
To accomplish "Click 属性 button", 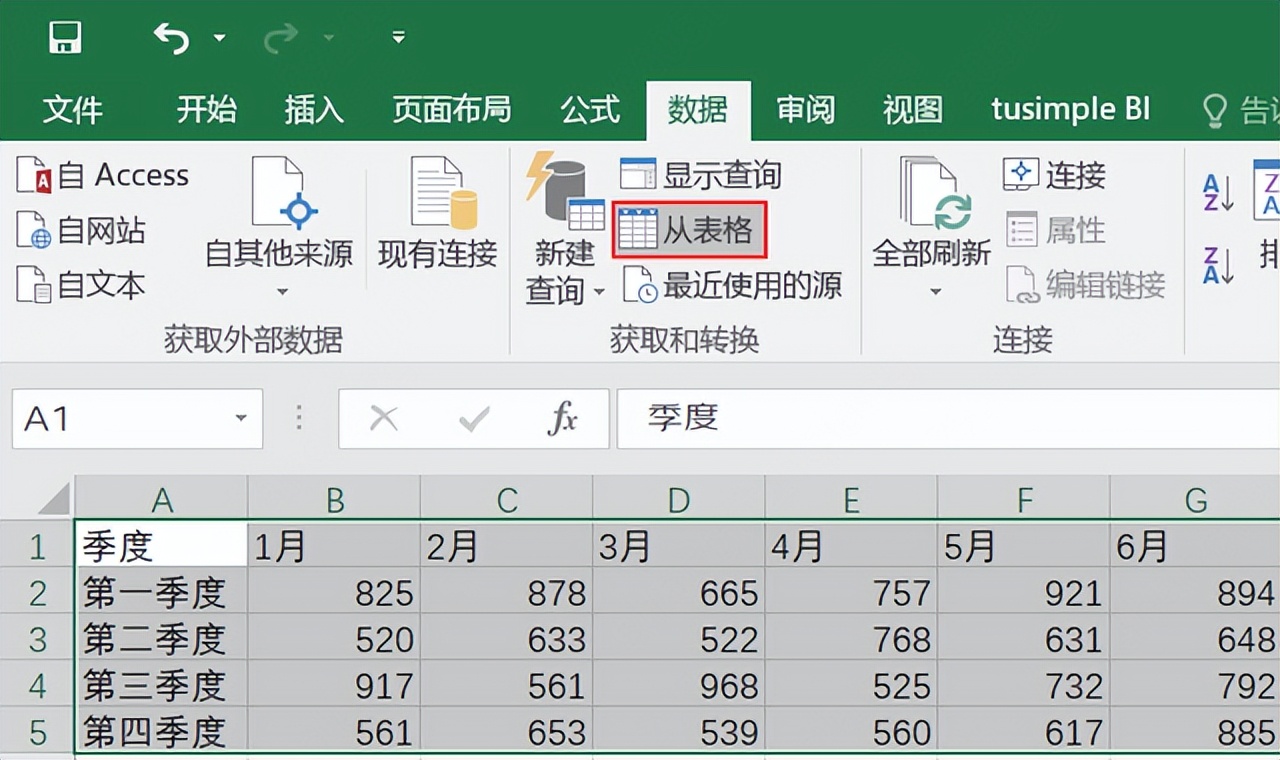I will [1055, 230].
